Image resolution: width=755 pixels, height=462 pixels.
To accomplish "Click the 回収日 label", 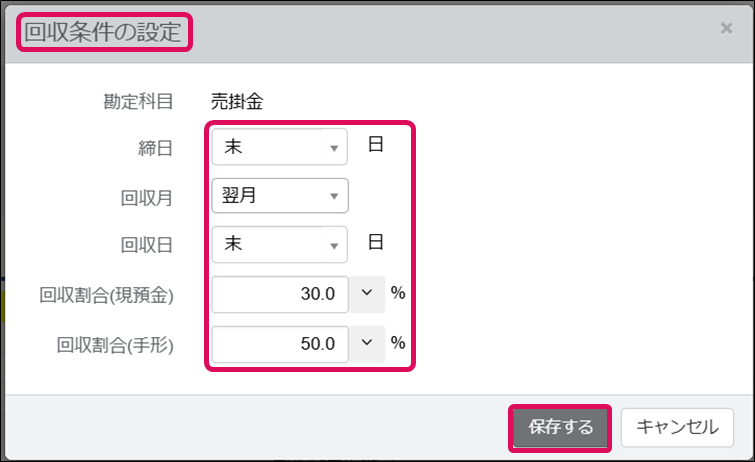I will pyautogui.click(x=146, y=245).
